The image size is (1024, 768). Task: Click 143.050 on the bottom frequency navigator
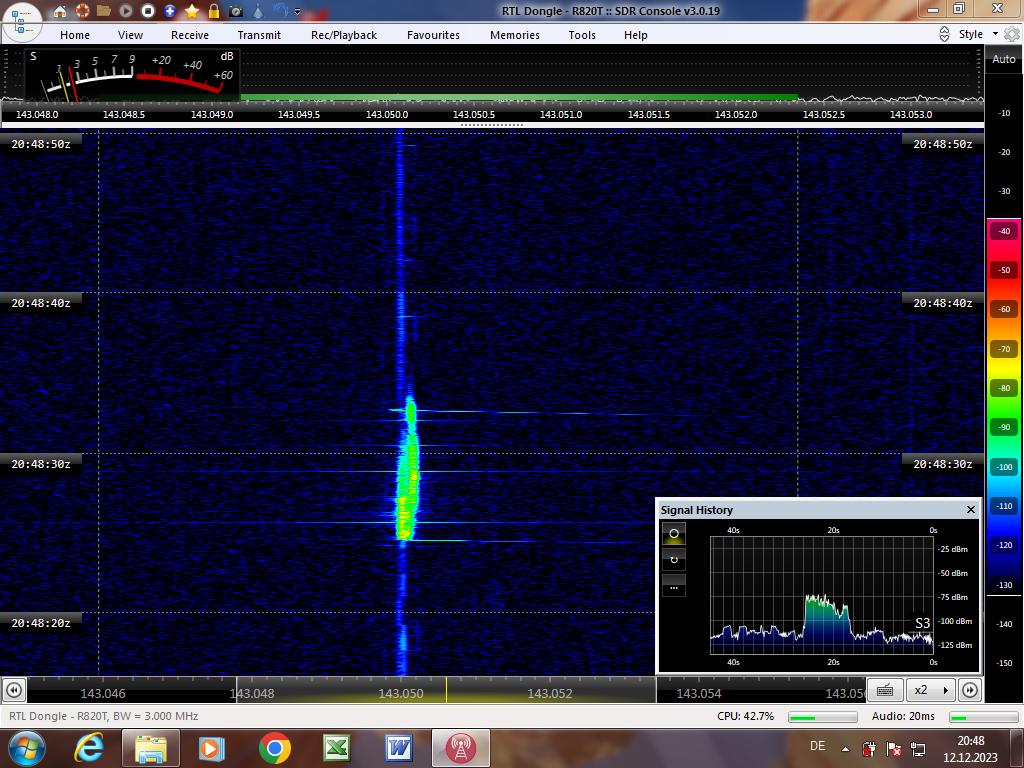tap(400, 694)
